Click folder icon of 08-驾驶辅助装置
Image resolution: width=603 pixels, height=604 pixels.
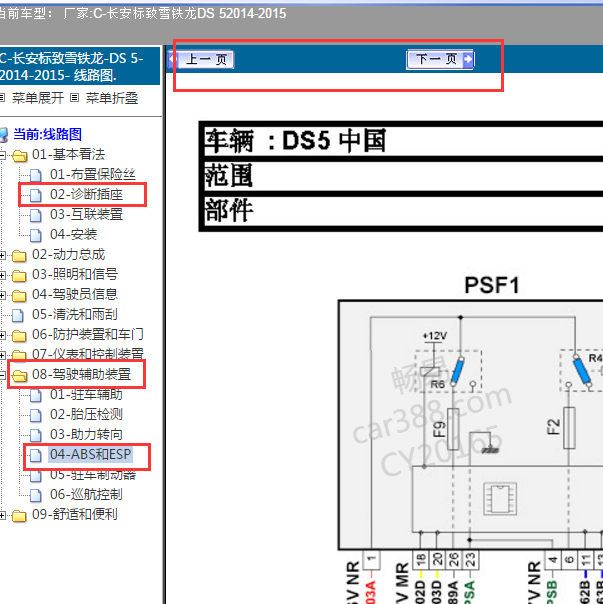19,375
